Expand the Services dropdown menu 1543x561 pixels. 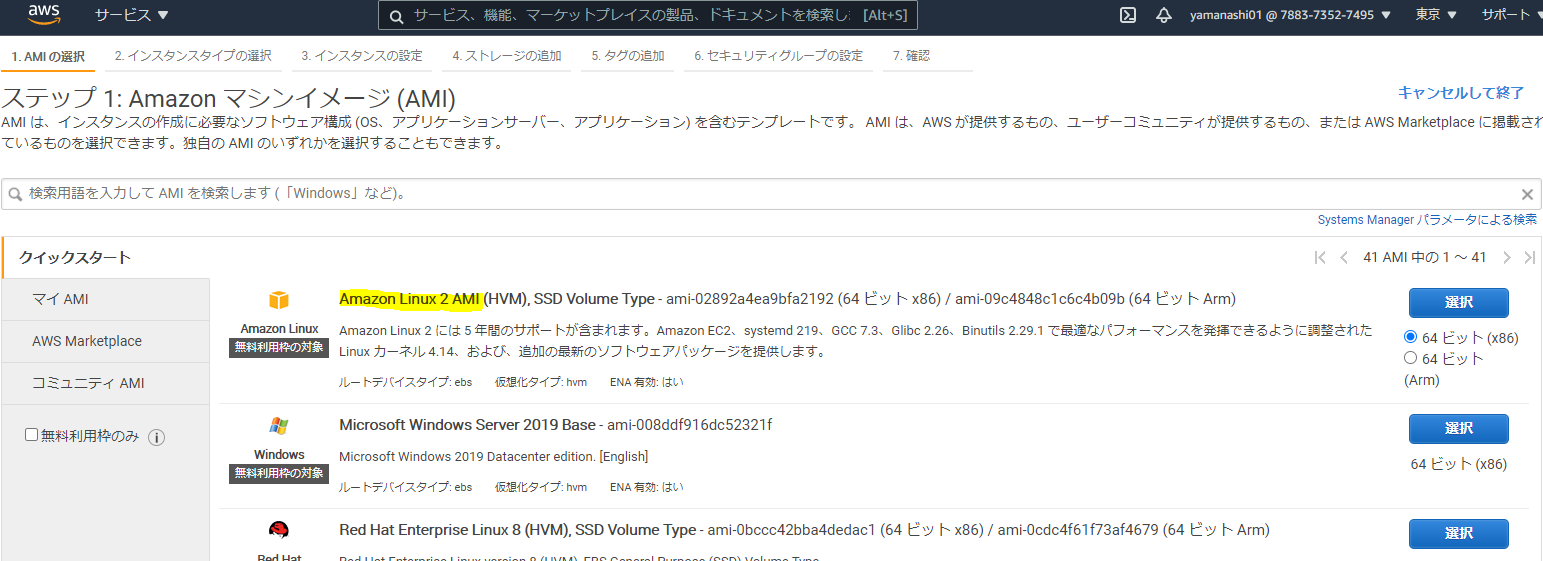pos(132,15)
